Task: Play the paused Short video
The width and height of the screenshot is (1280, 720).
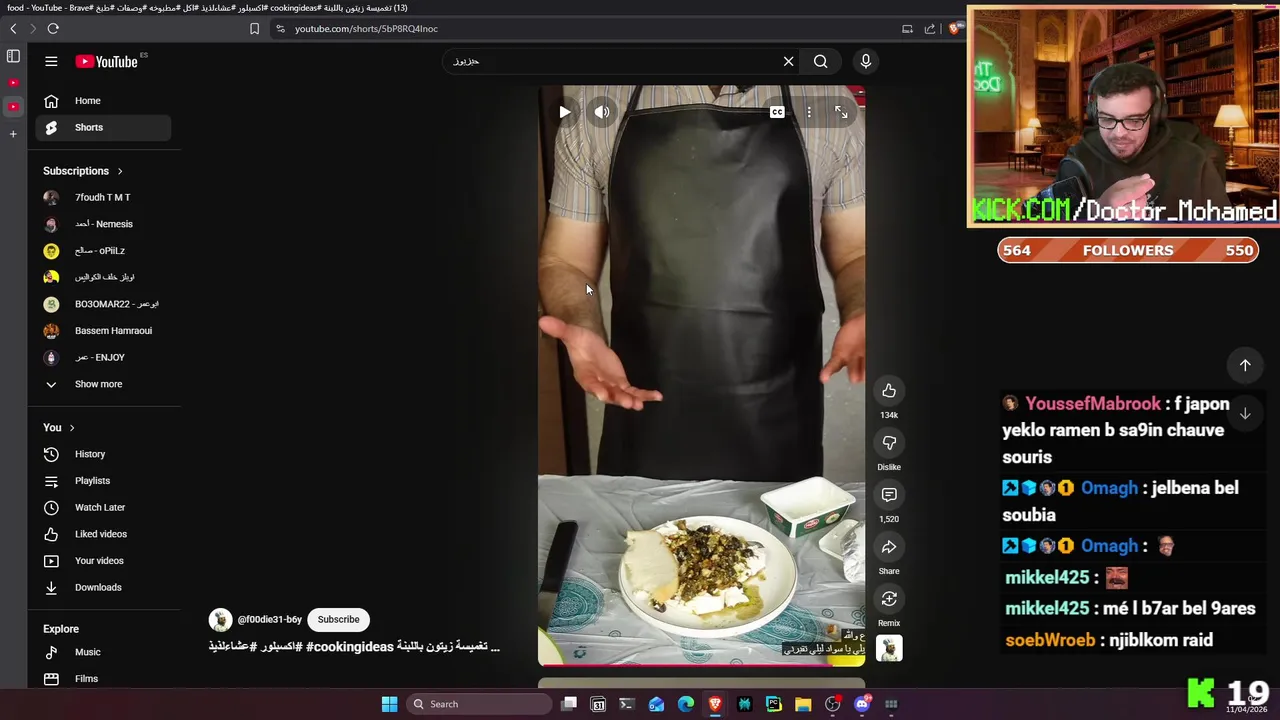Action: pos(565,112)
